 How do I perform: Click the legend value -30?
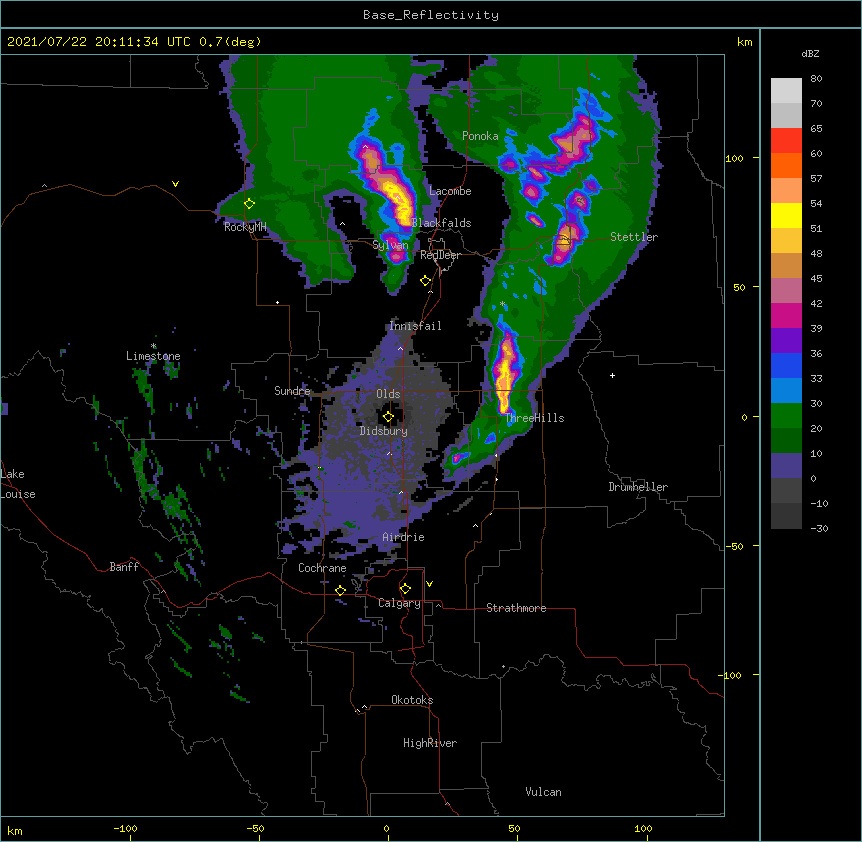click(x=819, y=529)
